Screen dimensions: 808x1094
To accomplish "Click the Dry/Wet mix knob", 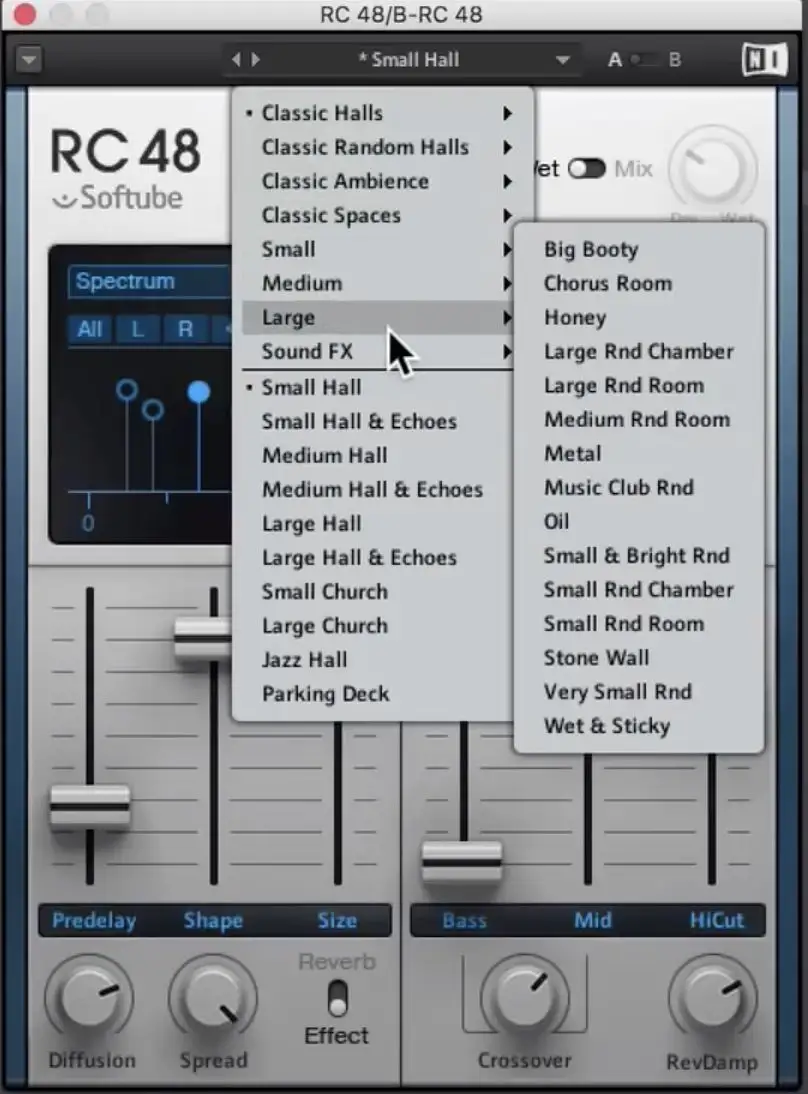I will [712, 170].
